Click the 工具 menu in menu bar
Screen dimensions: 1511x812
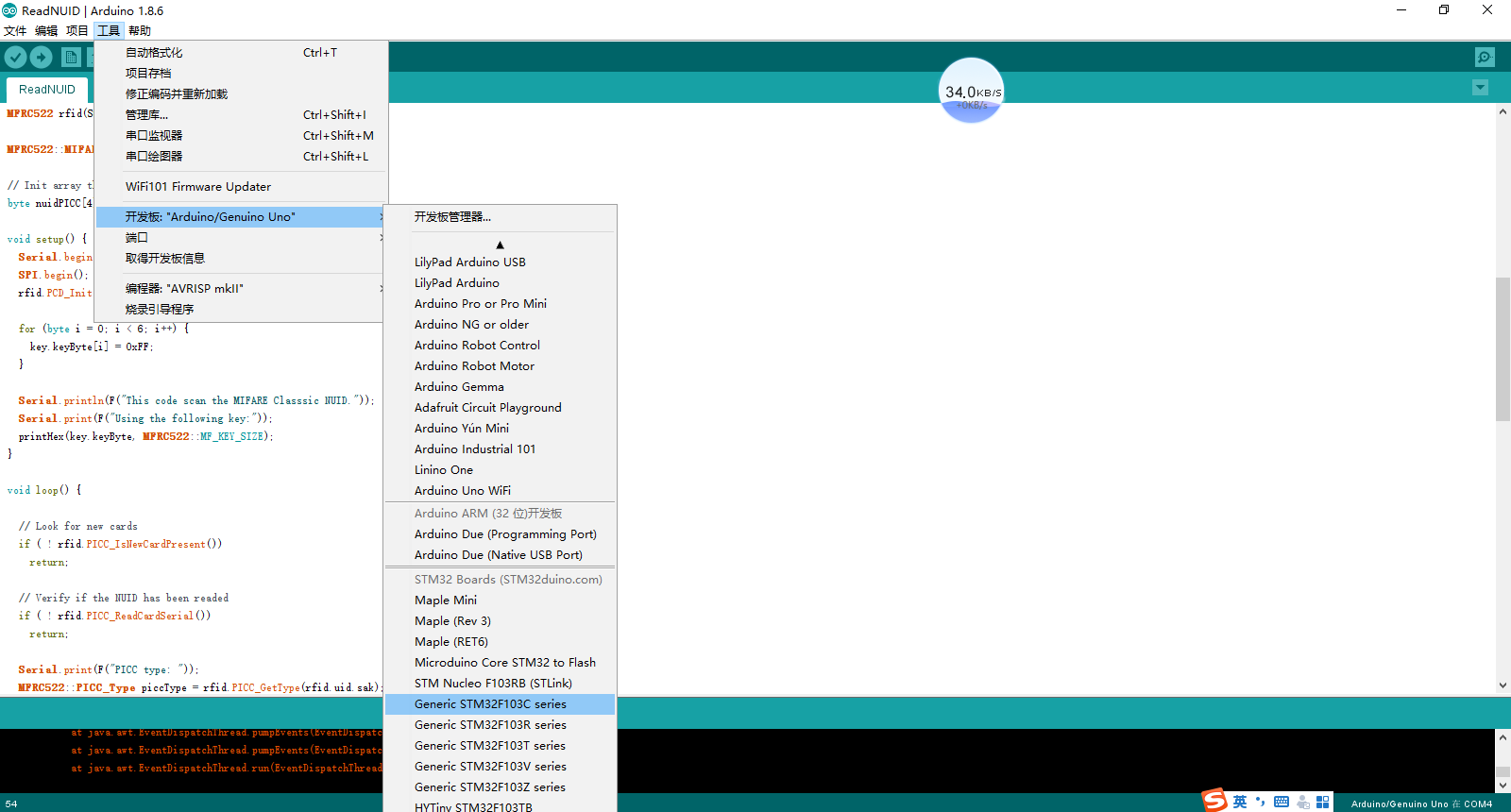(x=109, y=30)
